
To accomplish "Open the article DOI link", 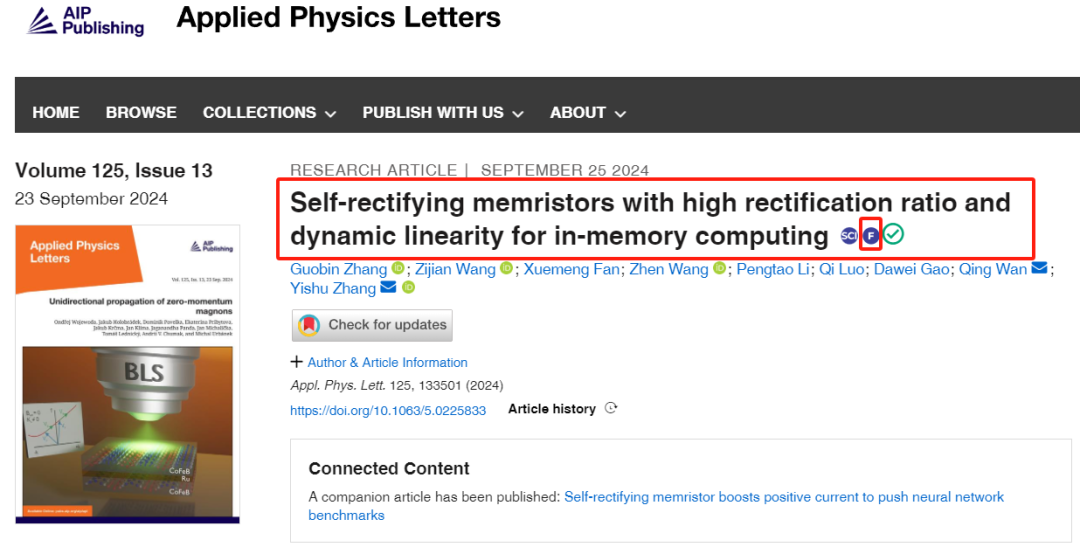I will (388, 410).
